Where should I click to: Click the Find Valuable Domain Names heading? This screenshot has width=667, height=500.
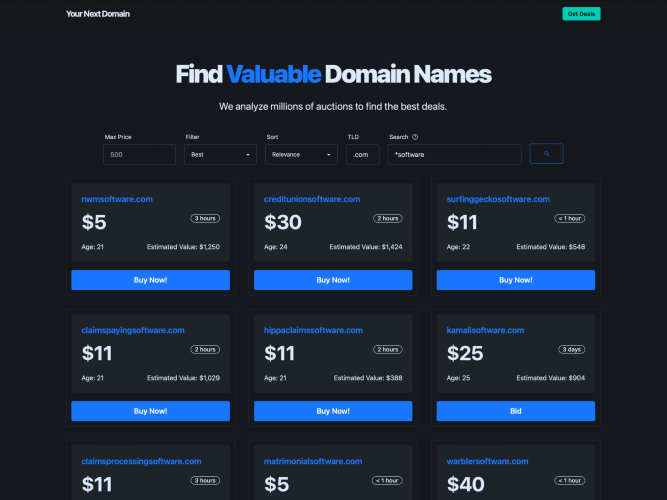(x=334, y=74)
